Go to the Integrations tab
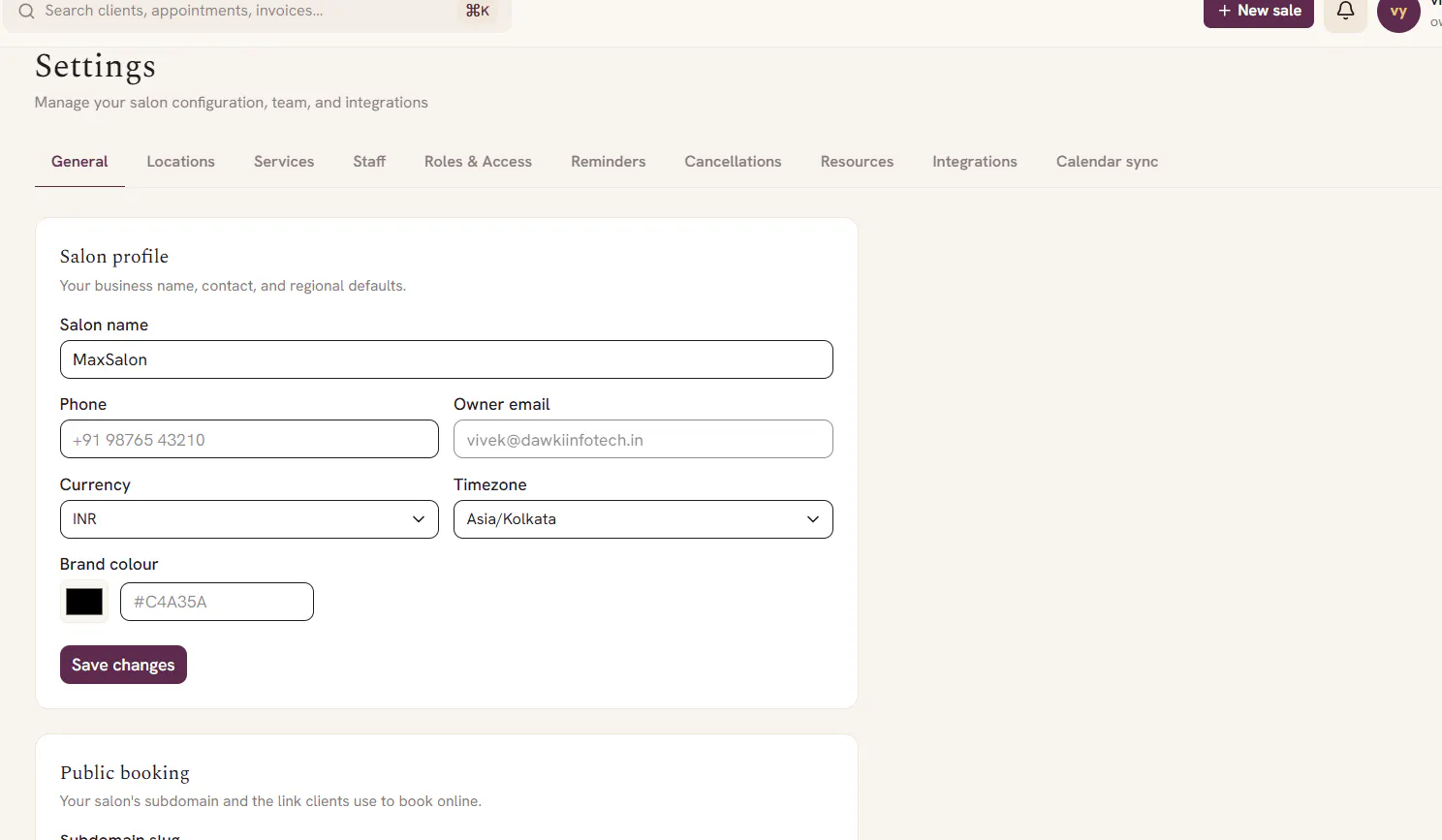 (x=975, y=162)
